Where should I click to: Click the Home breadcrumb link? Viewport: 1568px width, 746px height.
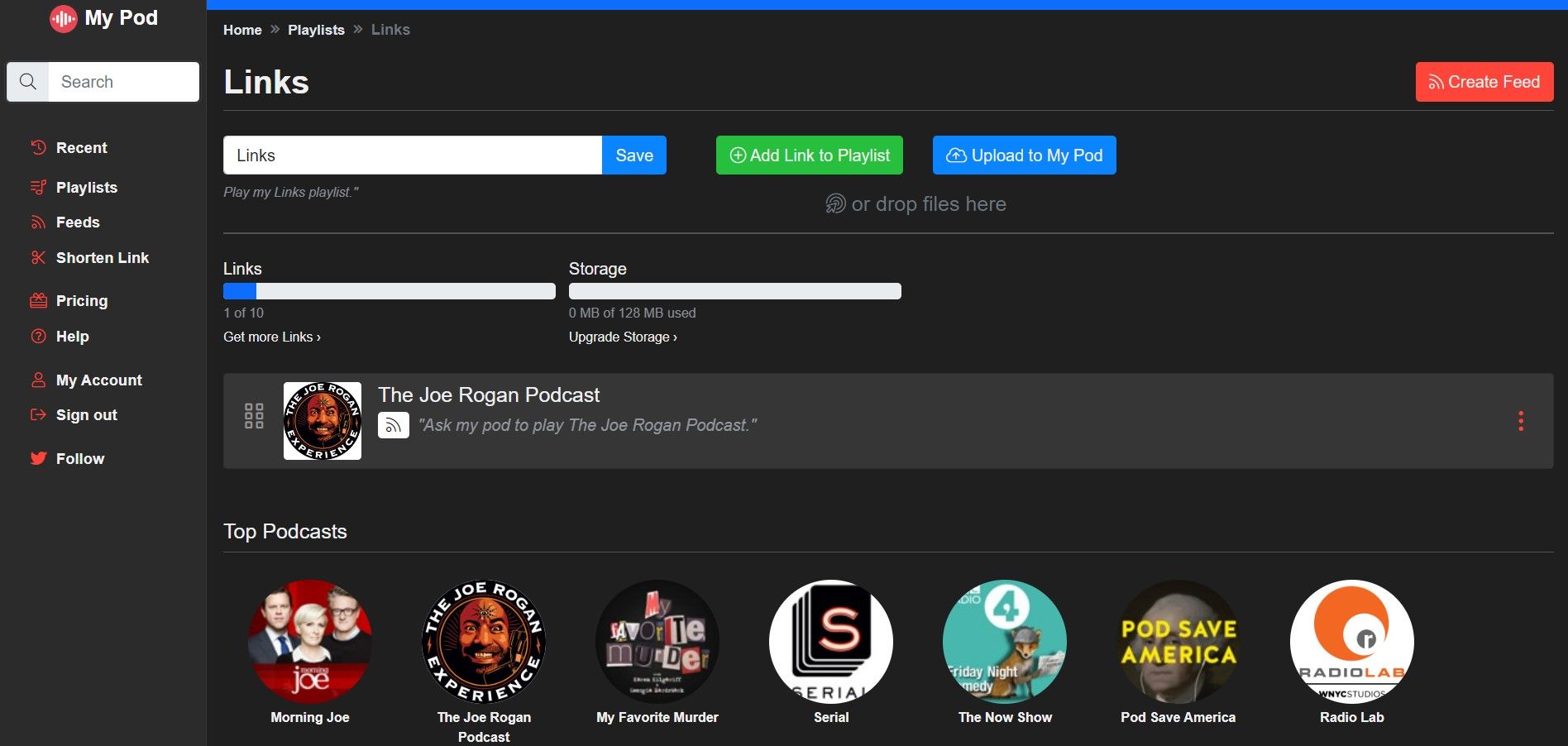242,30
